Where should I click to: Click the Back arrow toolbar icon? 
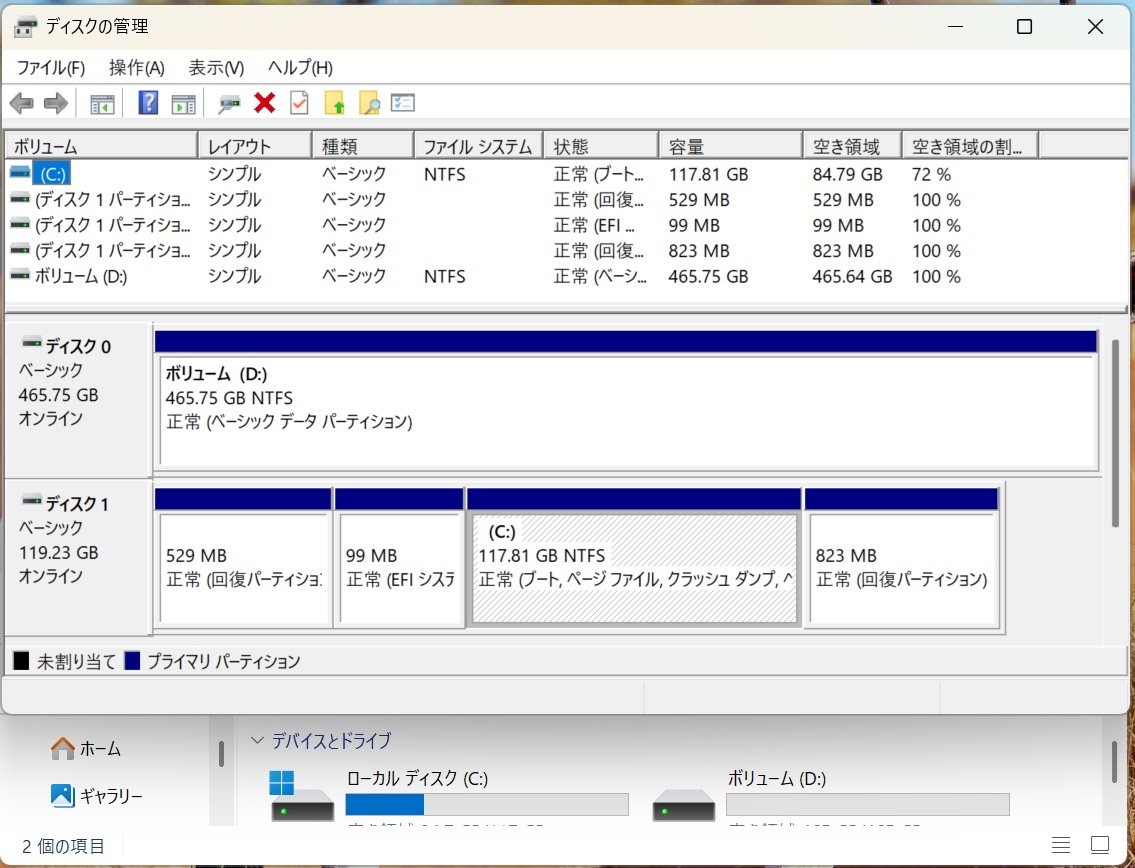(x=22, y=104)
